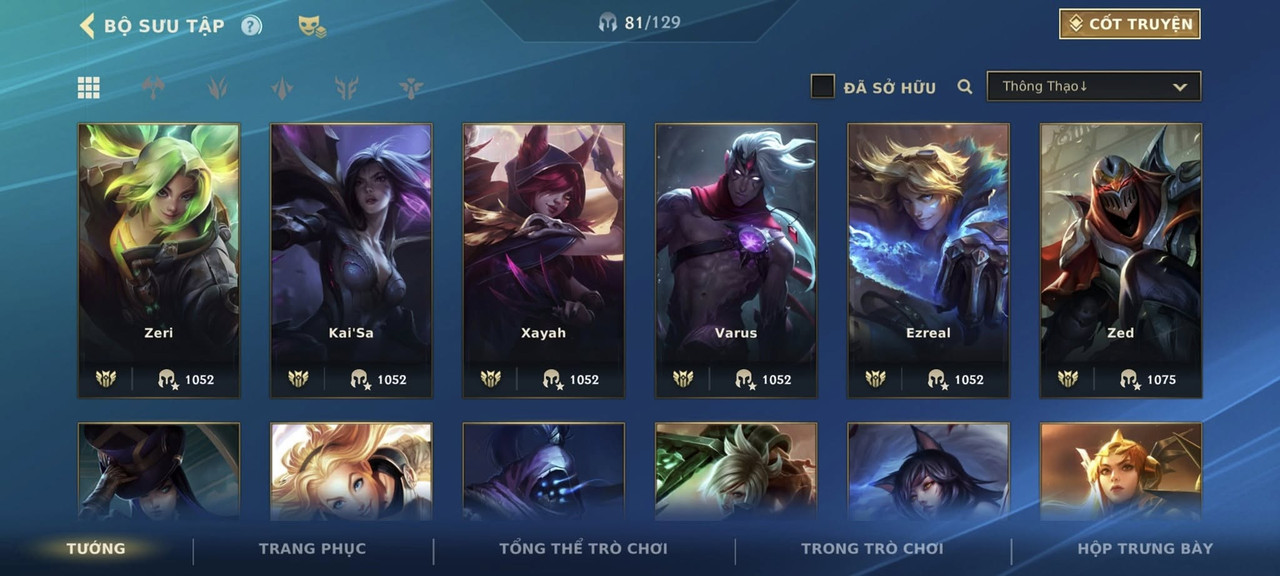
Task: Expand the sort list via the chevron arrow
Action: coord(1180,87)
